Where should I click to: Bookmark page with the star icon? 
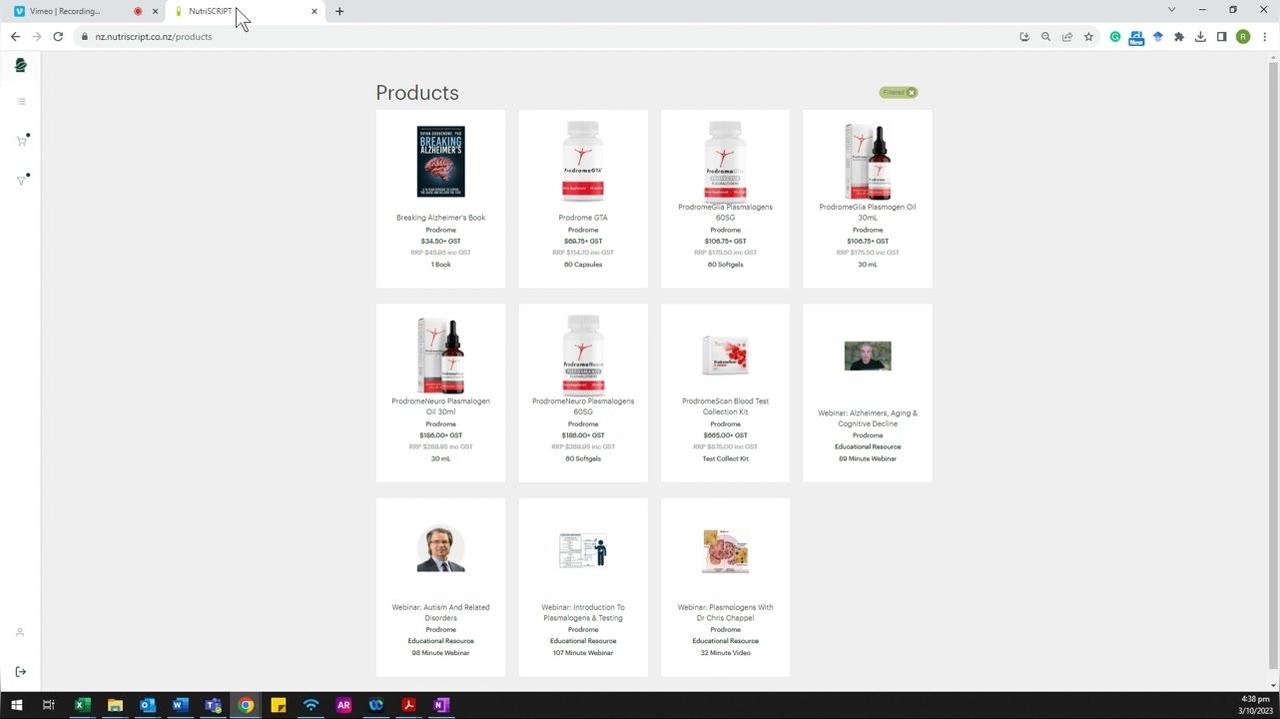coord(1089,37)
